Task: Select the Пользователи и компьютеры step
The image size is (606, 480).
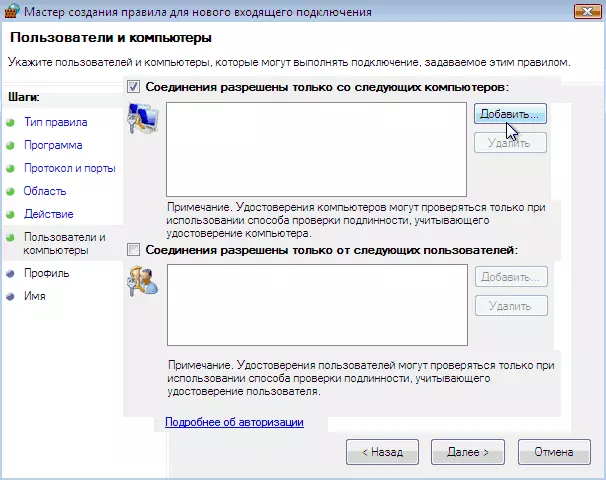Action: 64,243
